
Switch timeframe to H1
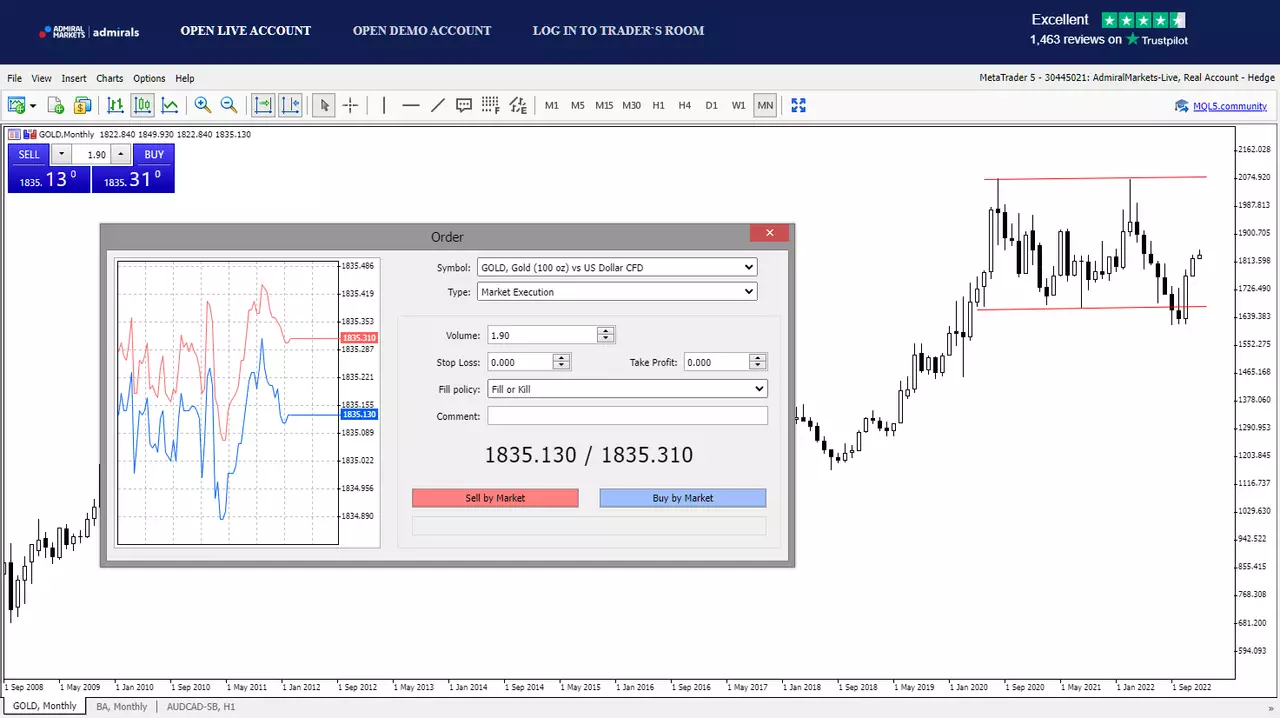(658, 105)
